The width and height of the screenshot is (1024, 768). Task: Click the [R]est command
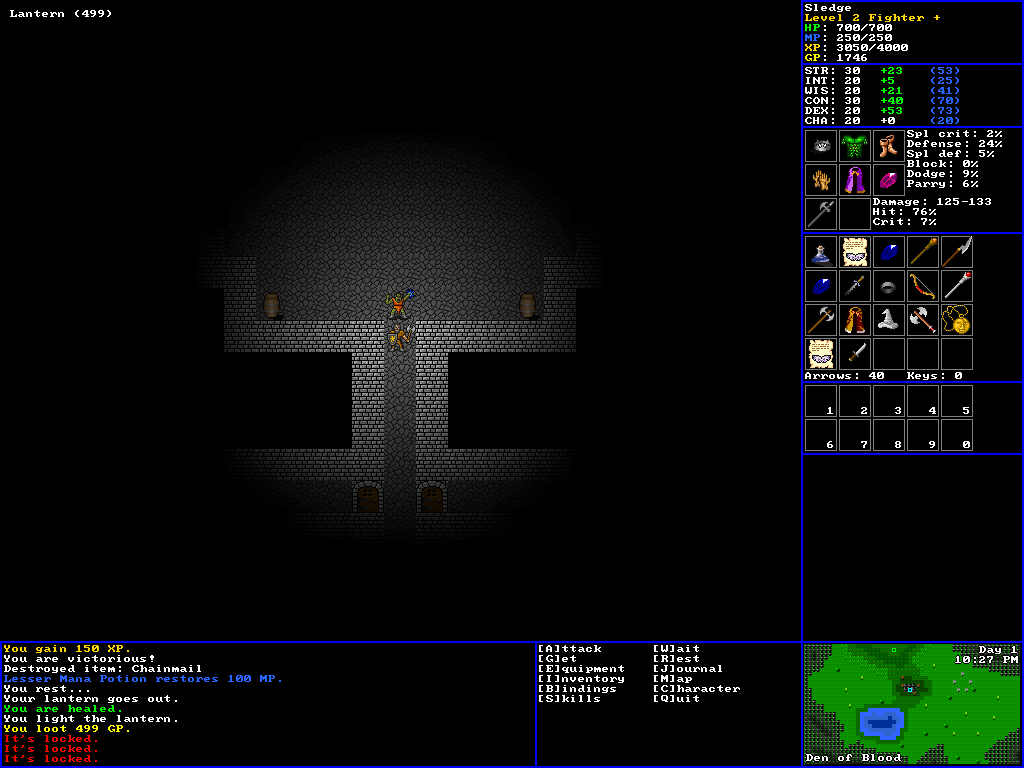[680, 659]
